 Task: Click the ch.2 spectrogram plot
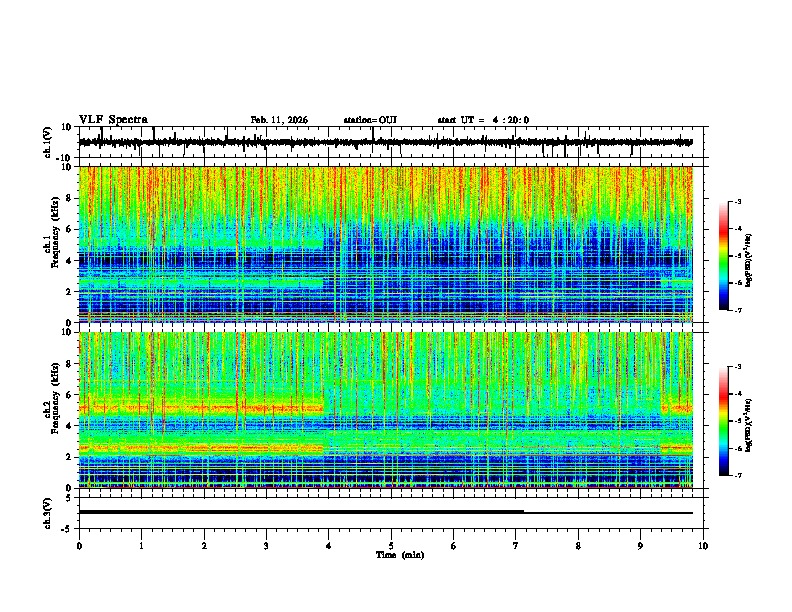point(386,410)
